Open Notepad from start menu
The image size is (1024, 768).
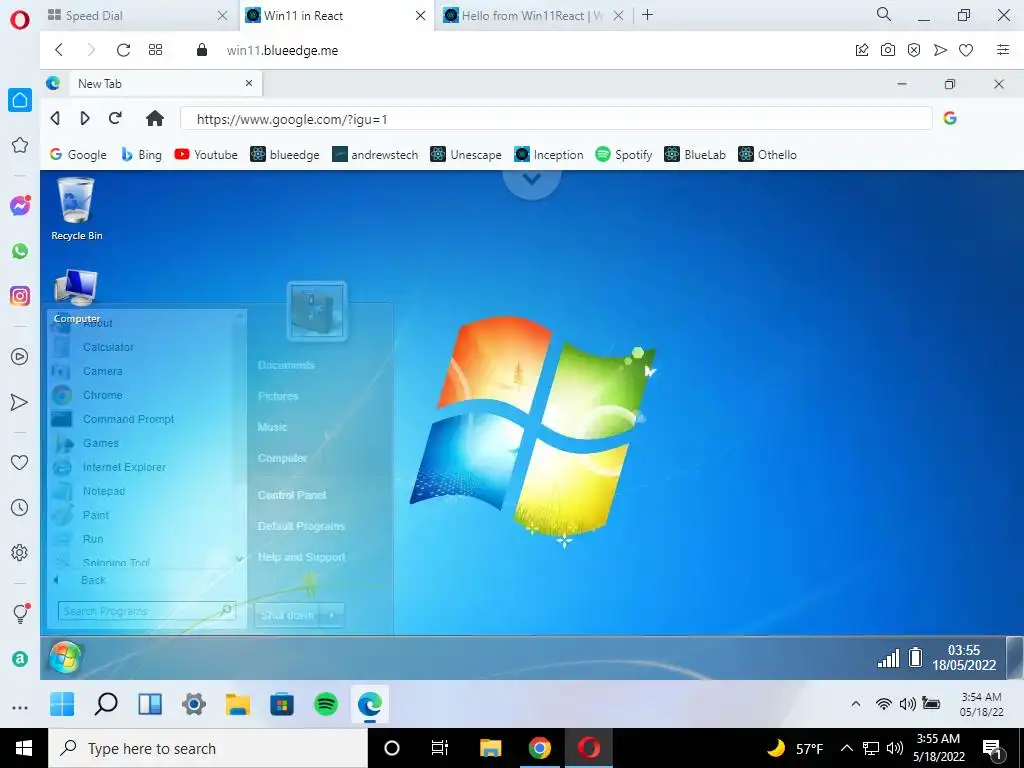click(104, 491)
